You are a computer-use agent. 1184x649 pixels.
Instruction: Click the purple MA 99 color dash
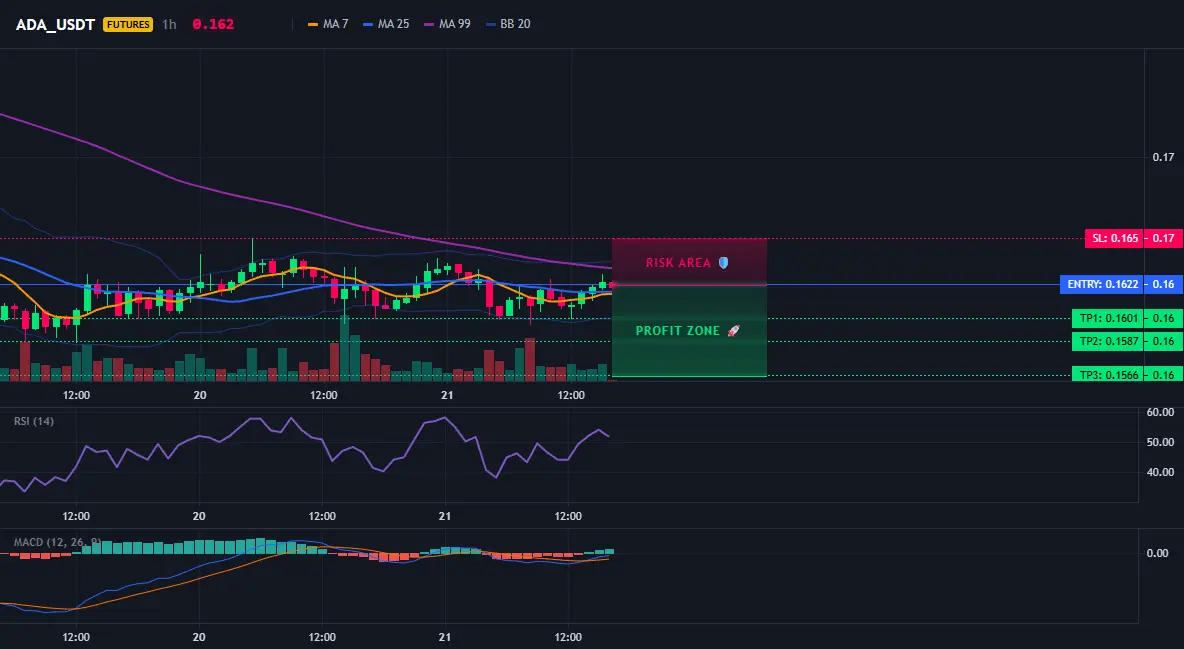tap(430, 24)
